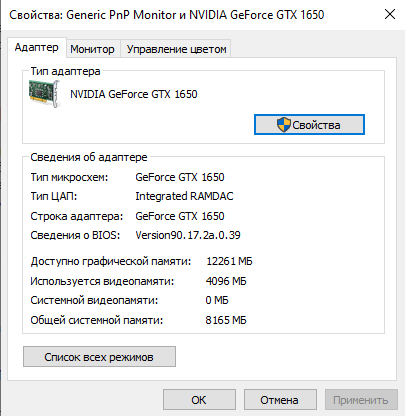Confirm with the OK button
The width and height of the screenshot is (405, 416).
[x=199, y=400]
